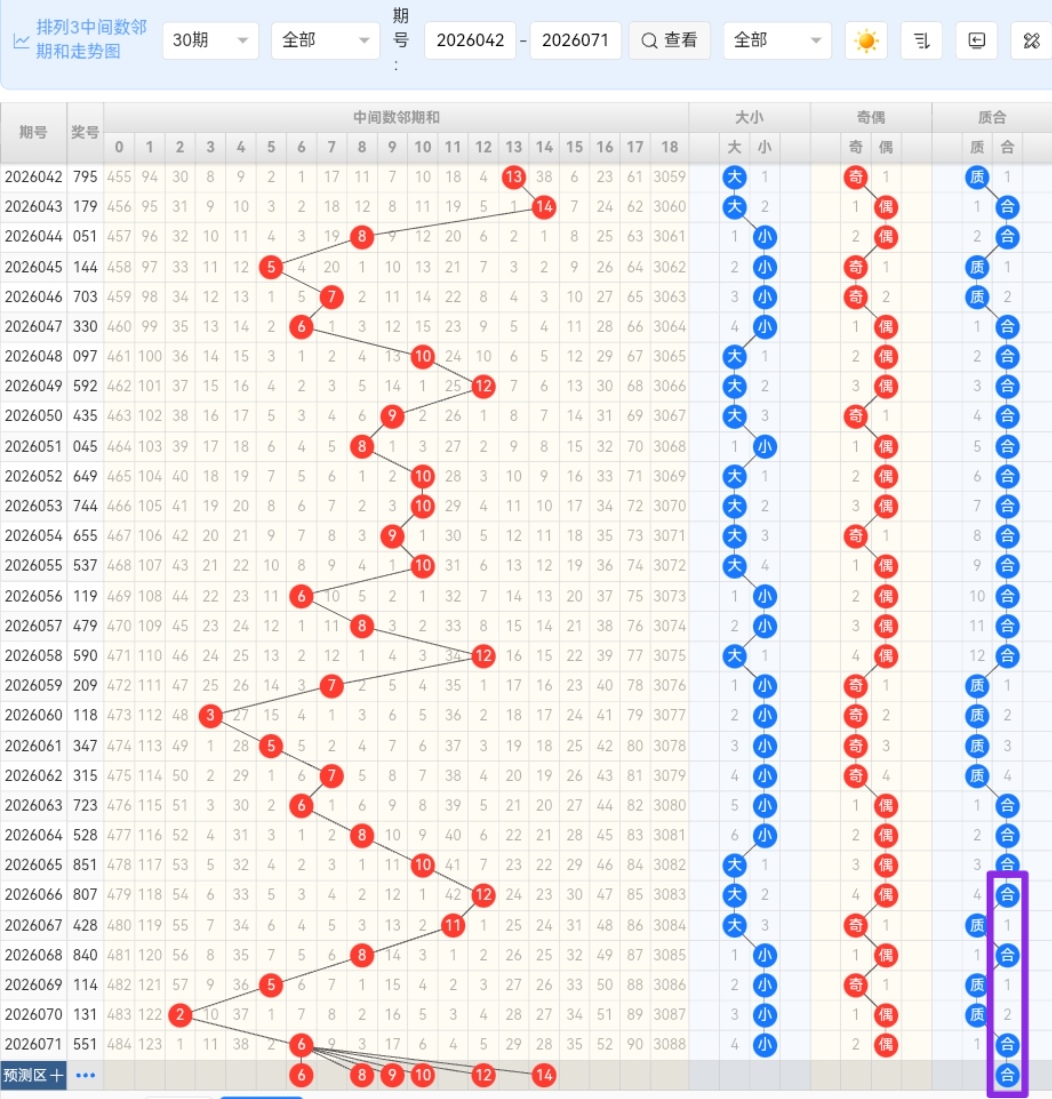
Task: Click red ball 2 in row 2026070
Action: pos(180,1015)
